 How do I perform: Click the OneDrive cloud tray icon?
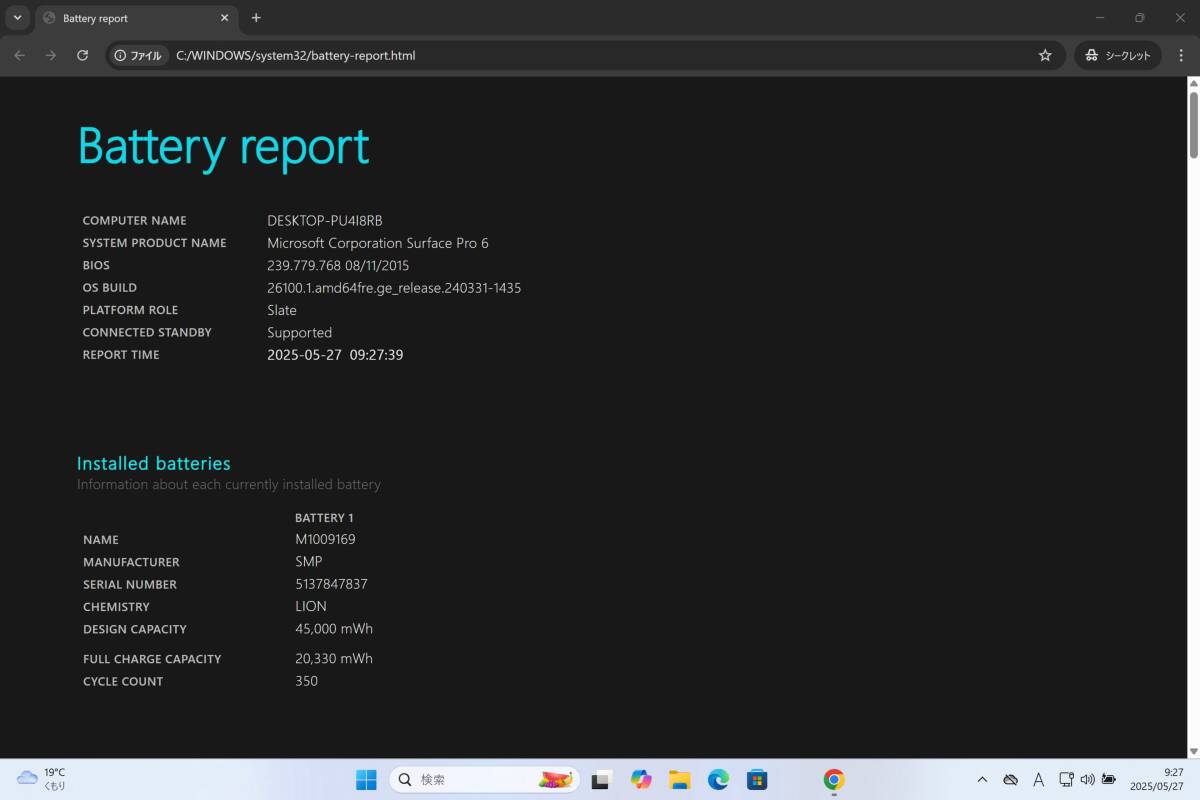[x=1010, y=779]
